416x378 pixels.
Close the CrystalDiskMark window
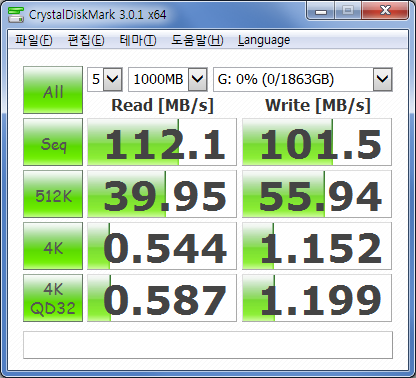[385, 11]
